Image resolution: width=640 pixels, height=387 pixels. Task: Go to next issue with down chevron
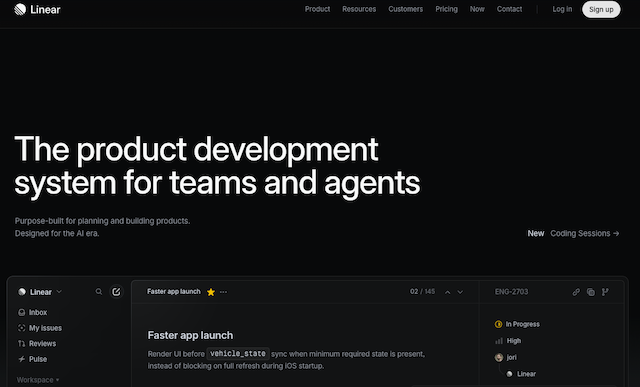[x=460, y=292]
